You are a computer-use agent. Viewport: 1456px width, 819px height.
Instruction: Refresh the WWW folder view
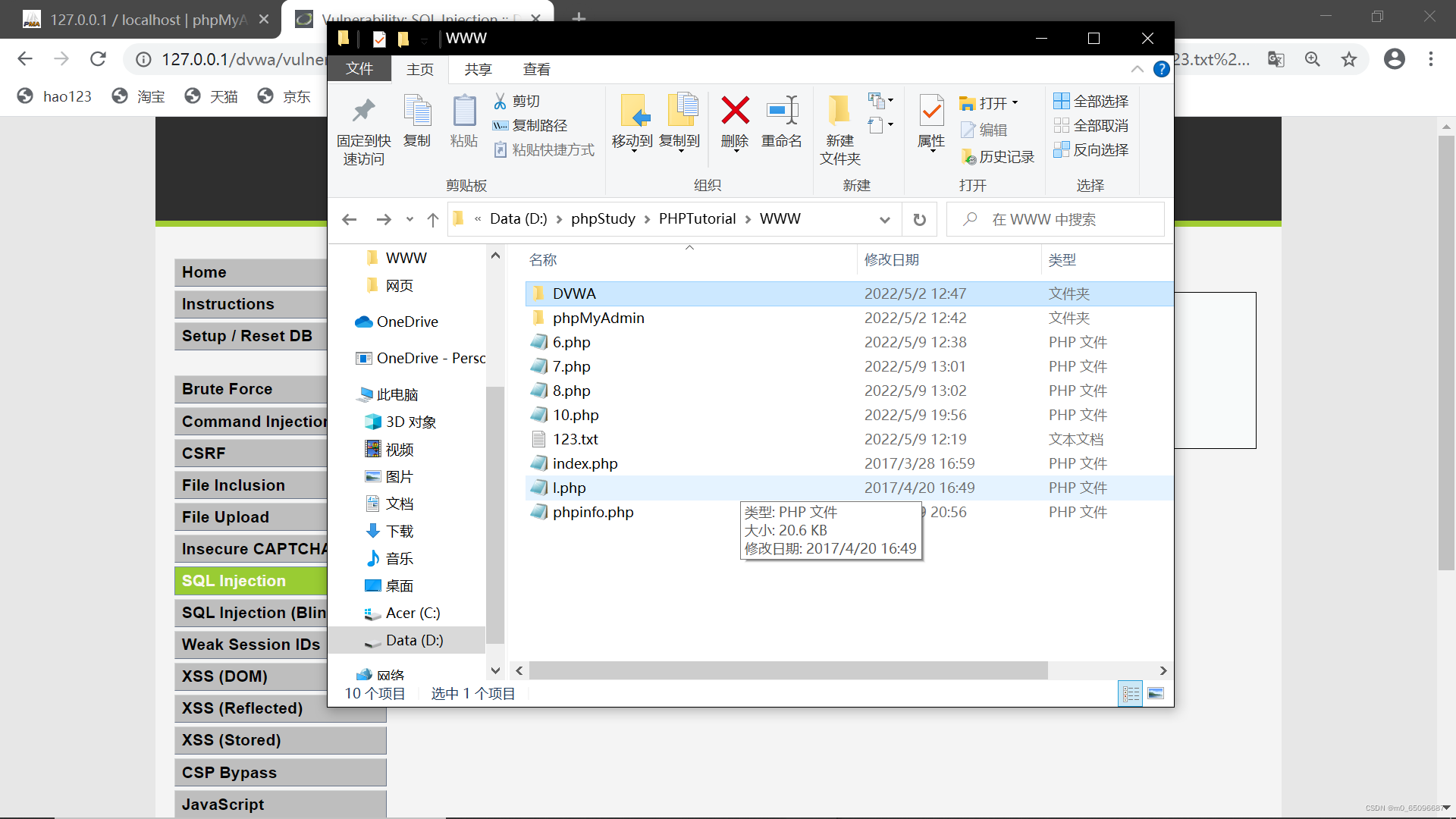point(919,219)
